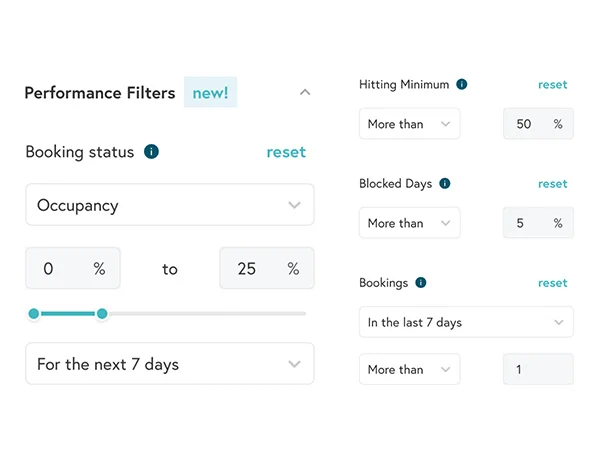The width and height of the screenshot is (600, 461).
Task: Reset the Blocked Days filter
Action: pyautogui.click(x=553, y=184)
